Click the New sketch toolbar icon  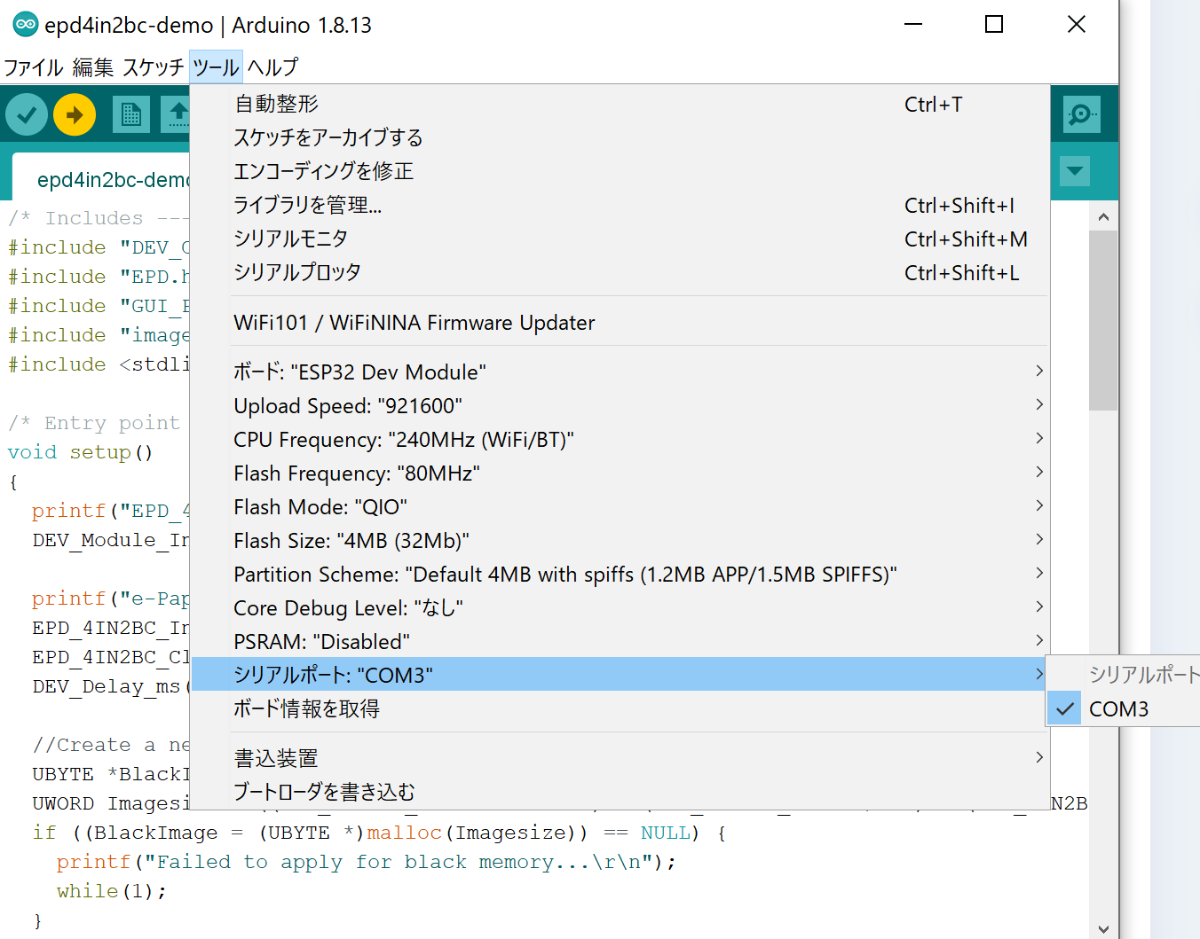[130, 115]
